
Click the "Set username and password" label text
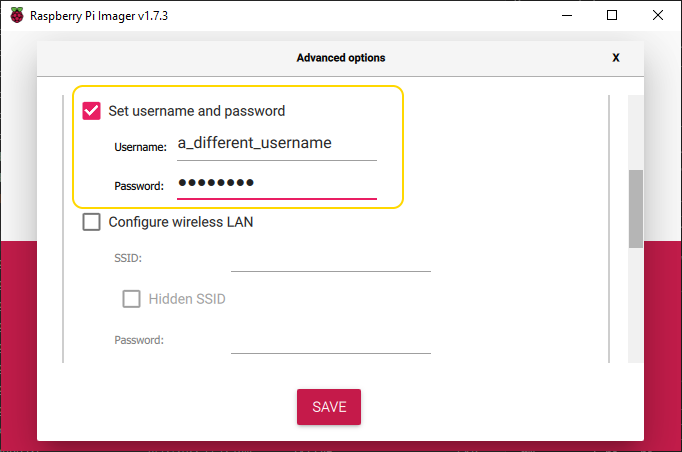coord(197,111)
